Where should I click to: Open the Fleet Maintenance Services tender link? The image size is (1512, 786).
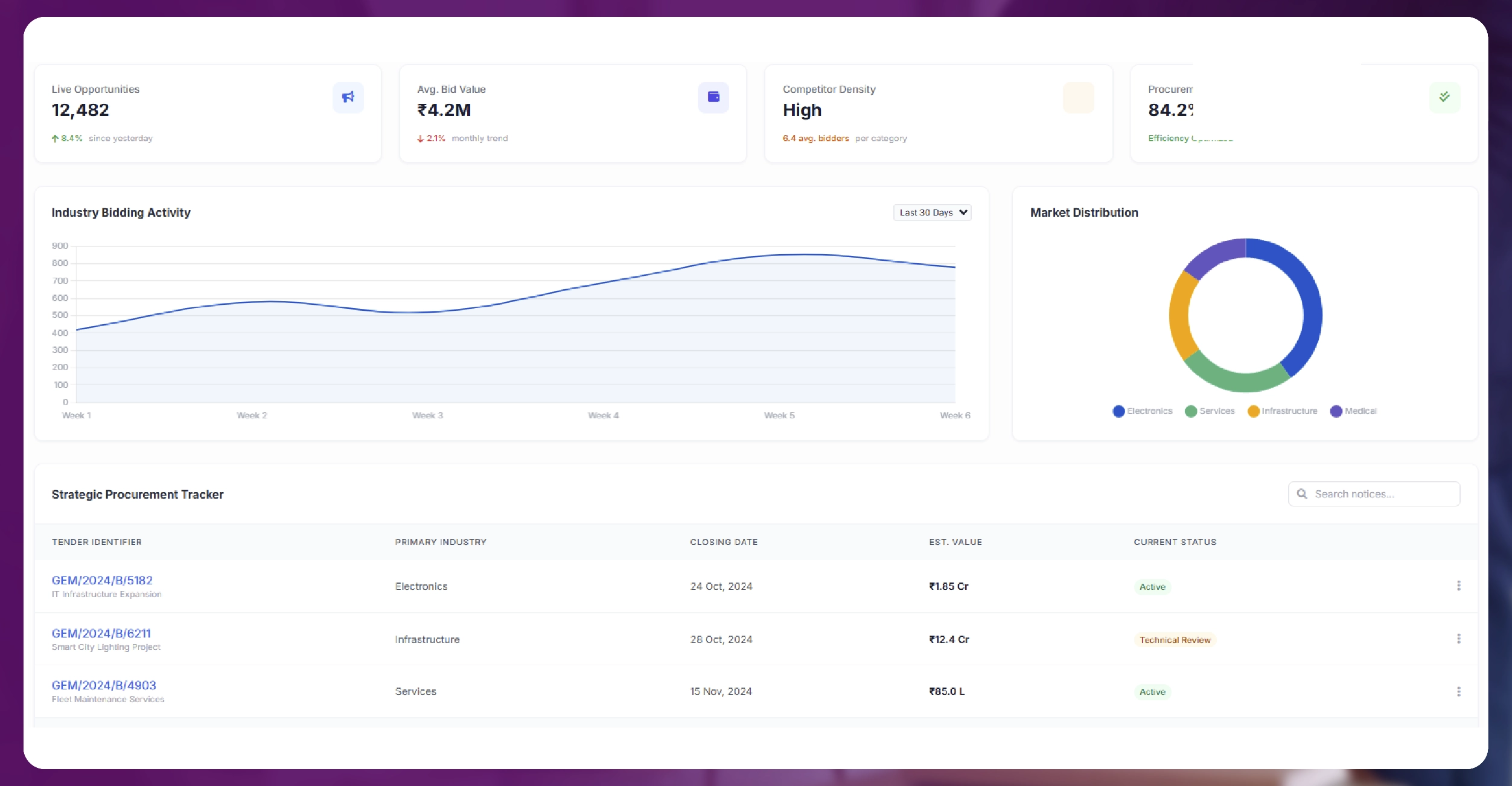104,685
